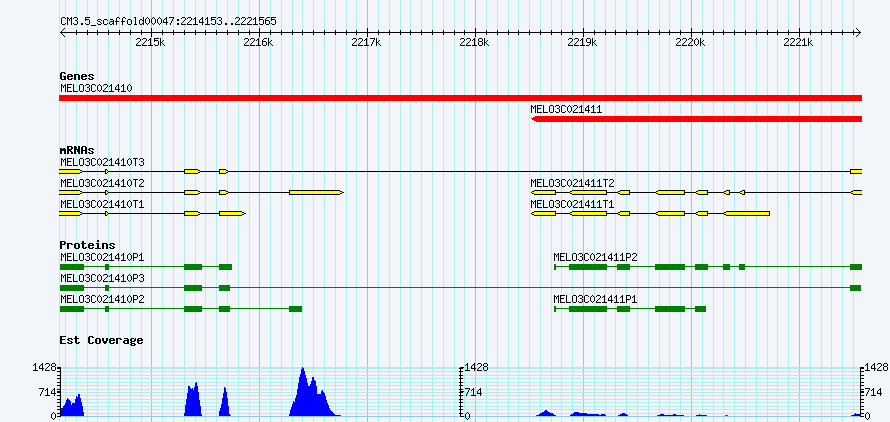Select the MELO3C021410T1 transcript label
890x422 pixels.
[x=102, y=204]
